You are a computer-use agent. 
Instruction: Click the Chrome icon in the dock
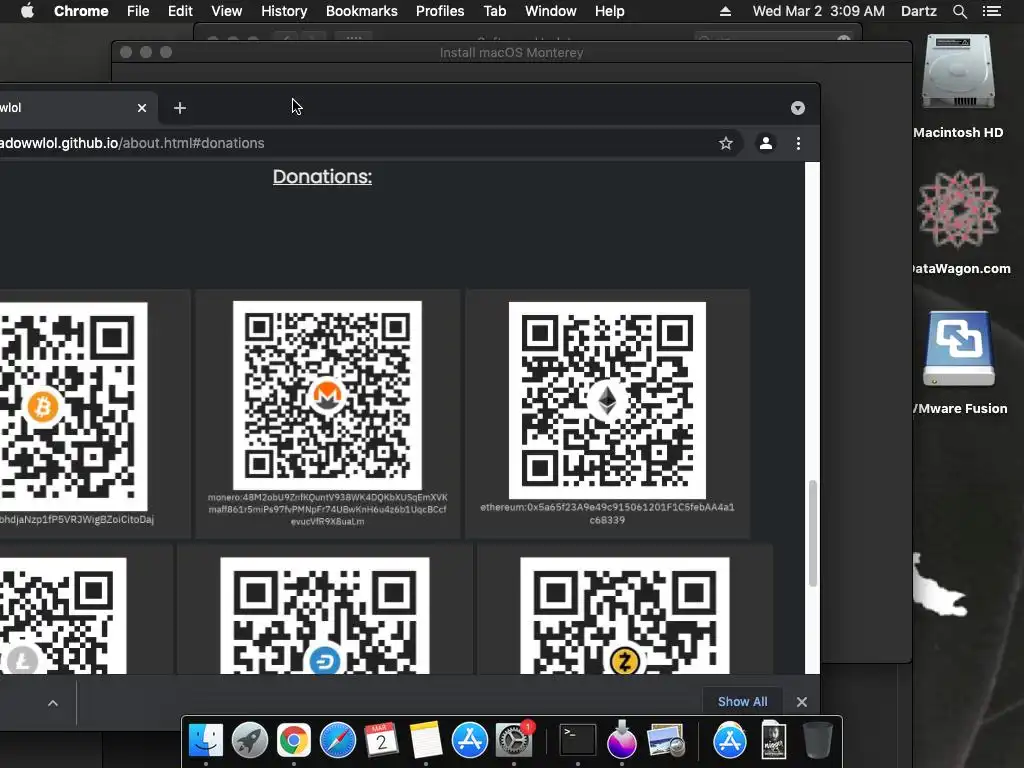pyautogui.click(x=294, y=741)
